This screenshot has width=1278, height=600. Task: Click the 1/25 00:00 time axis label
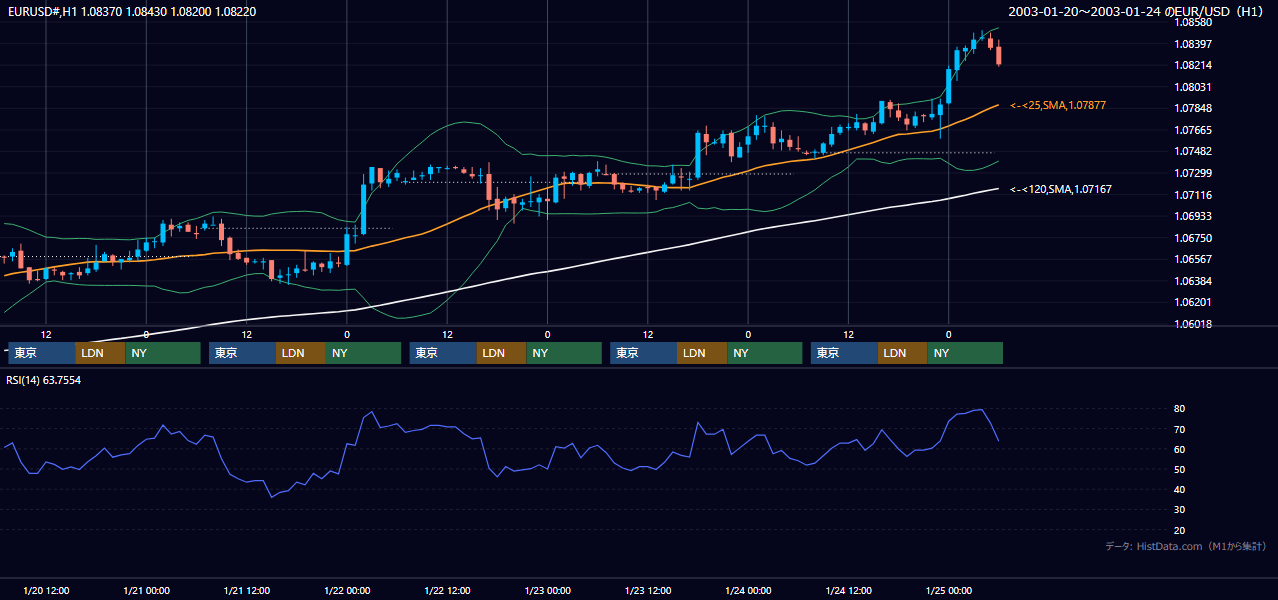click(949, 590)
